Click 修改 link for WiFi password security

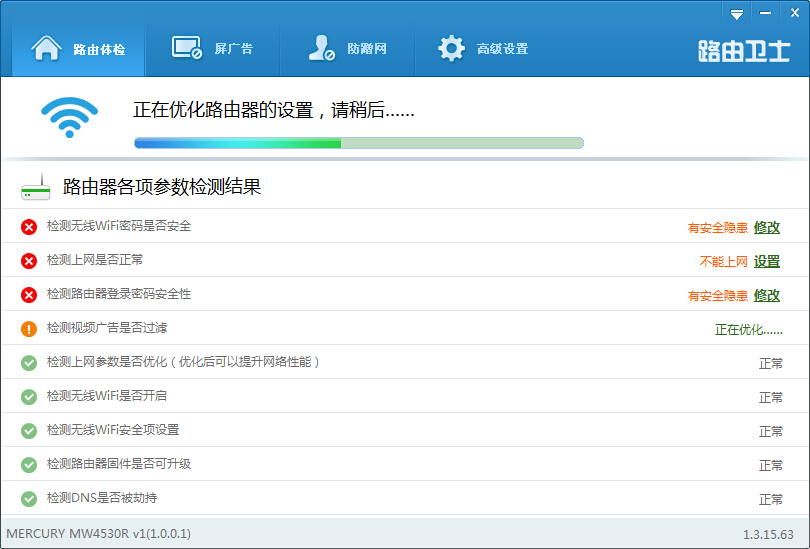tap(767, 227)
